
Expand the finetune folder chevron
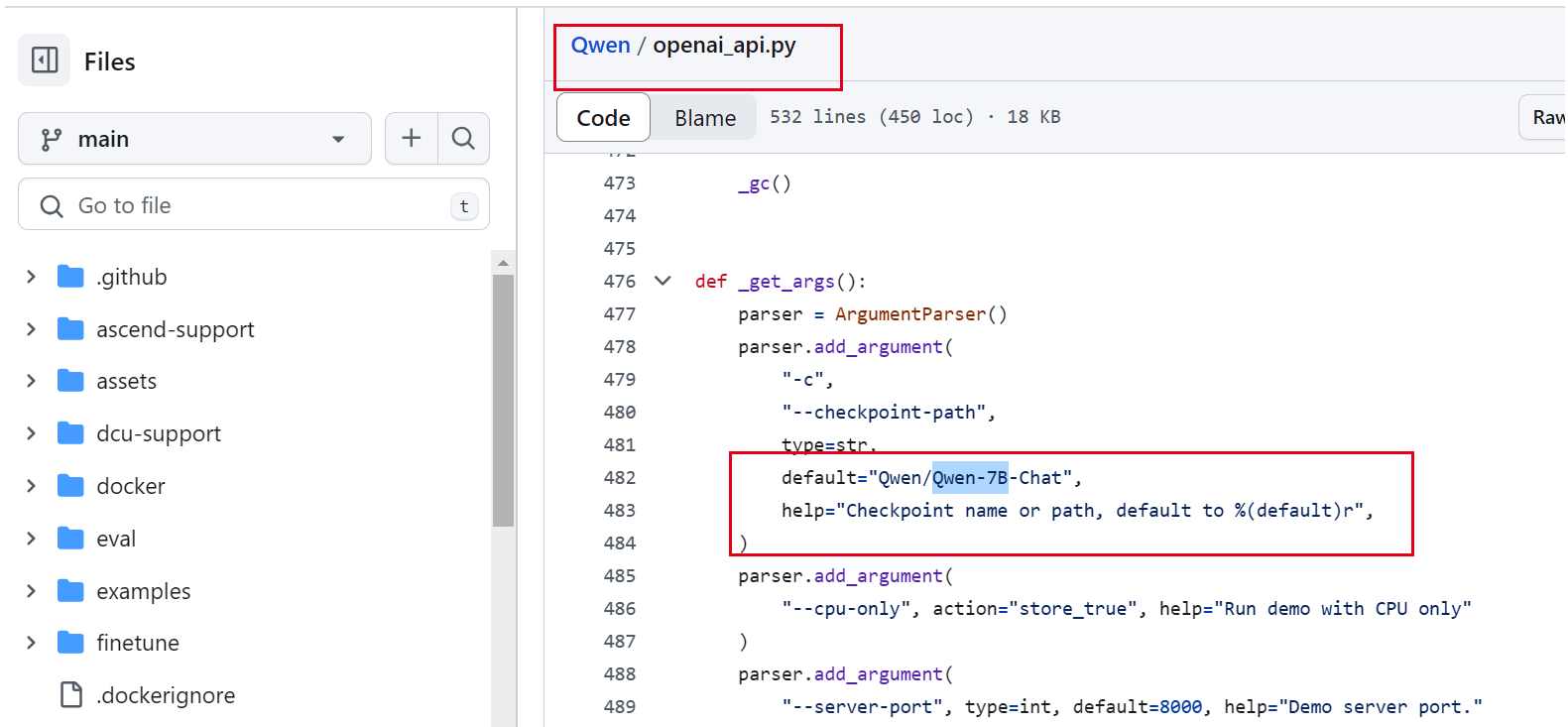tap(31, 643)
